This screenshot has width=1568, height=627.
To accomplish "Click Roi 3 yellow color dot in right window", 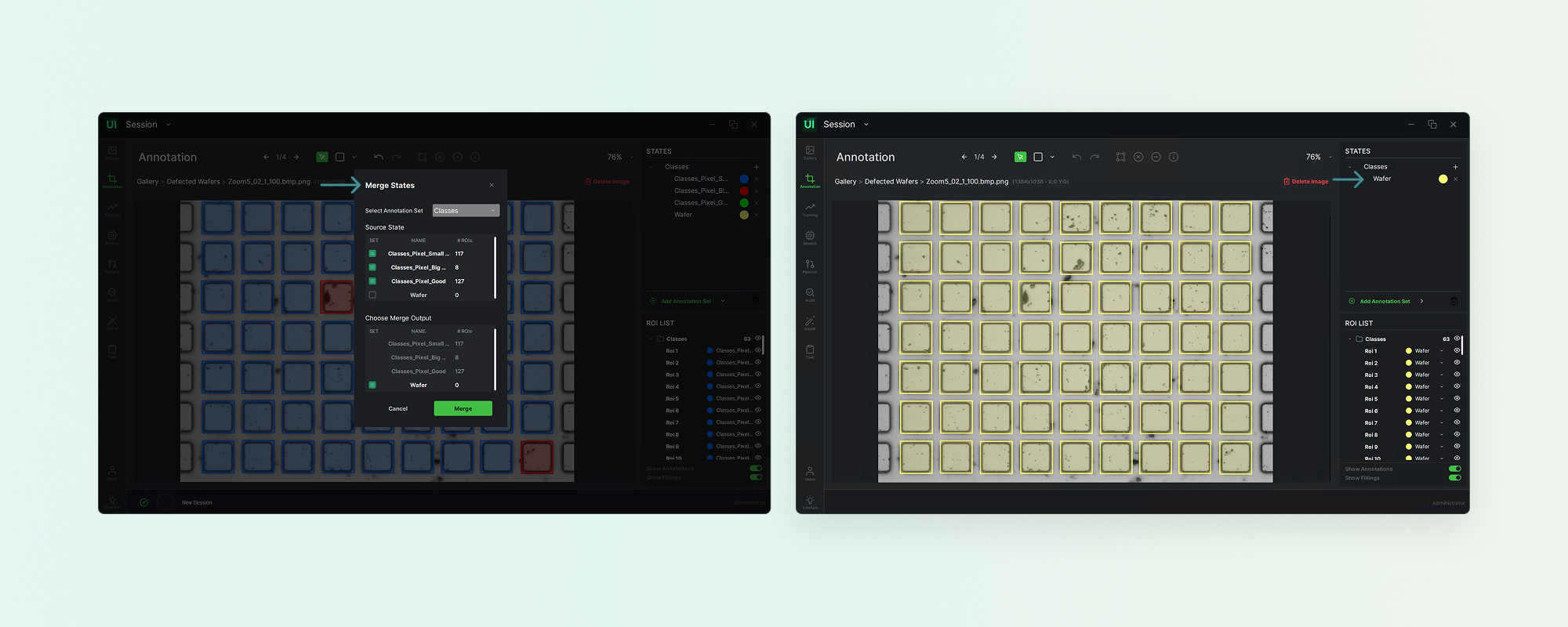I will click(1409, 375).
